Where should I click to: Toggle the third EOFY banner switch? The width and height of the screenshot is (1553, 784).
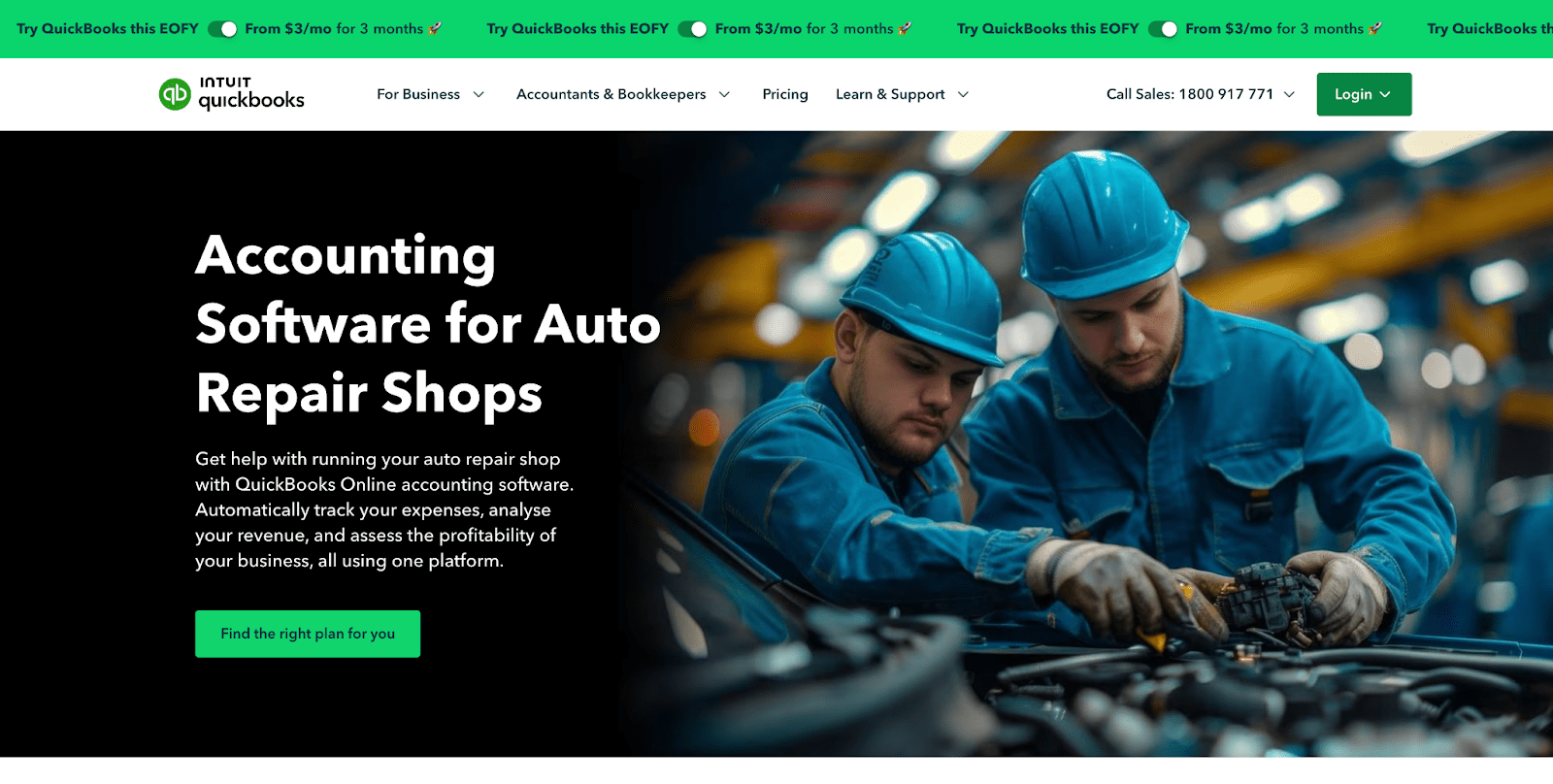pos(1163,29)
